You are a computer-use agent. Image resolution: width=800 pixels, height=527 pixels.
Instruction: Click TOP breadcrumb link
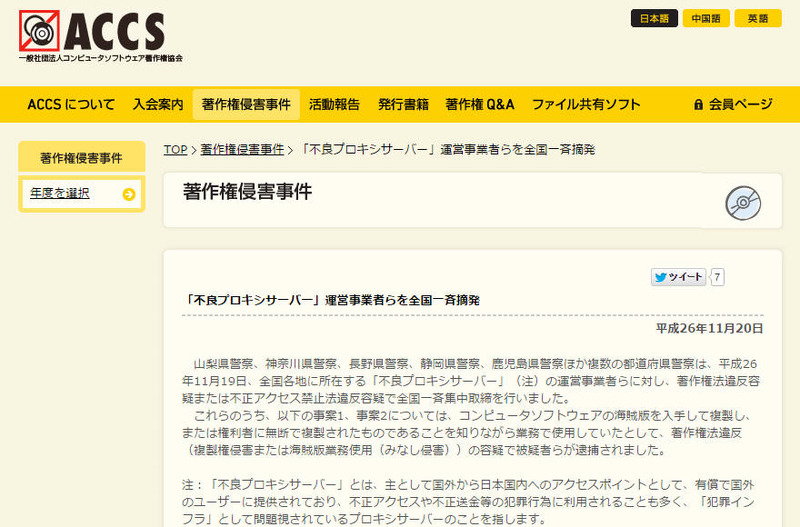point(175,150)
